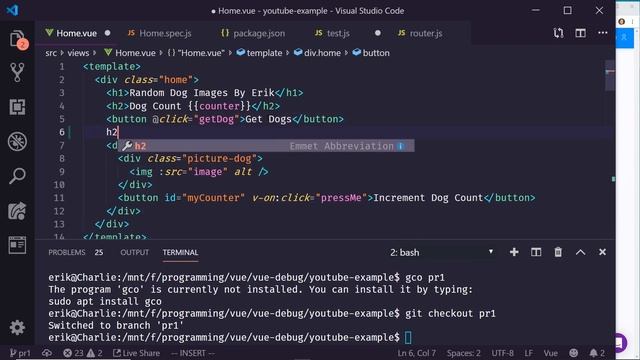Click the Home.vue file breadcrumb

130,53
